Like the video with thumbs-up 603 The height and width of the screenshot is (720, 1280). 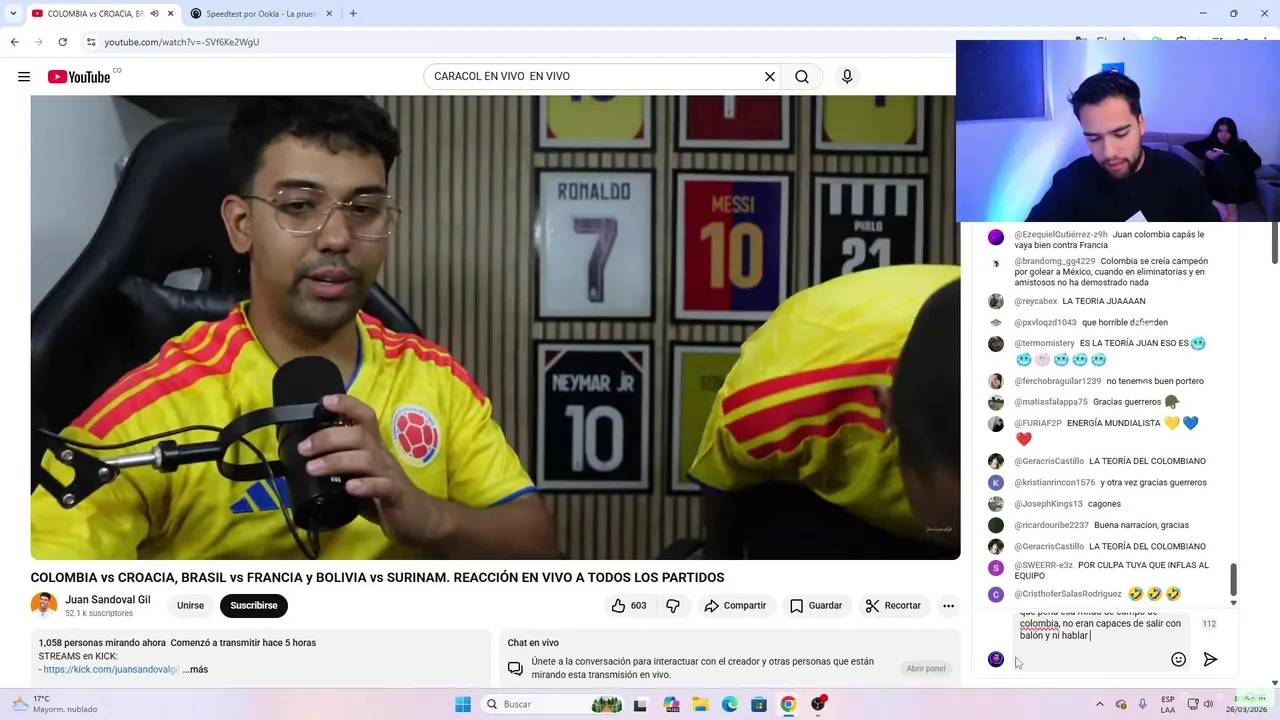coord(628,606)
